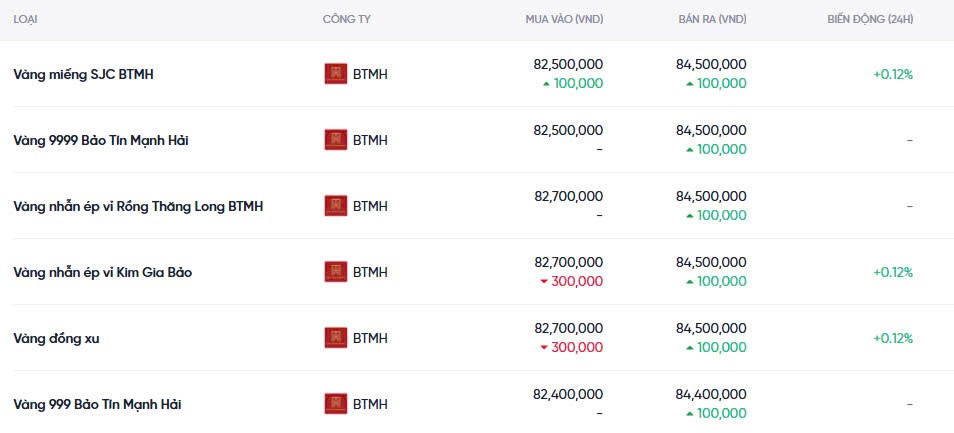Click BTMH logo in Rồng Thăng Long row
Viewport: 954px width, 433px height.
pyautogui.click(x=336, y=206)
